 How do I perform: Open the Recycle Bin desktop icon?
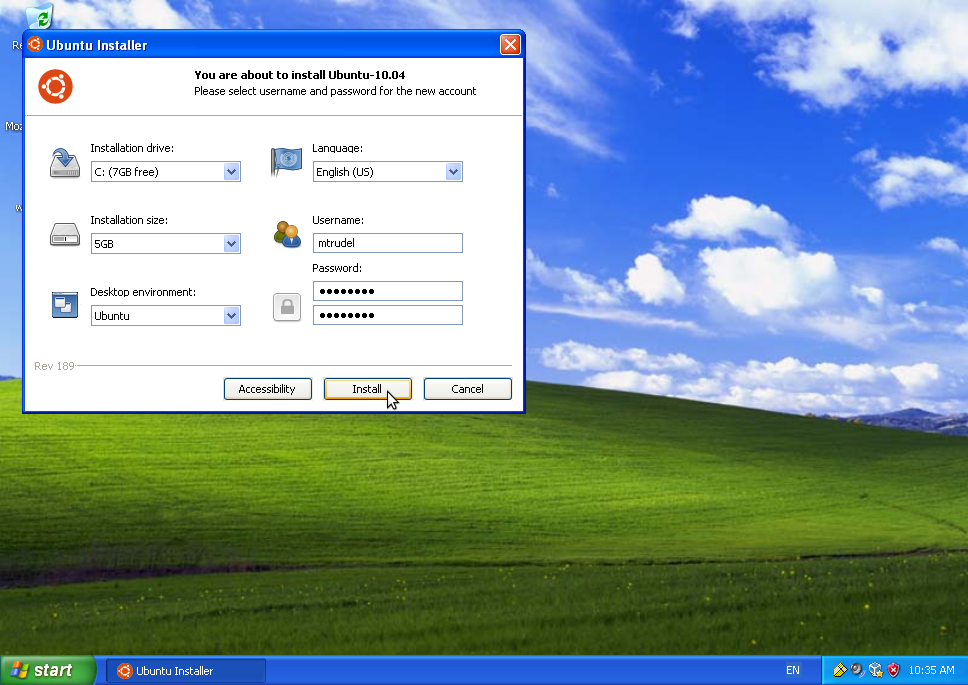point(41,16)
